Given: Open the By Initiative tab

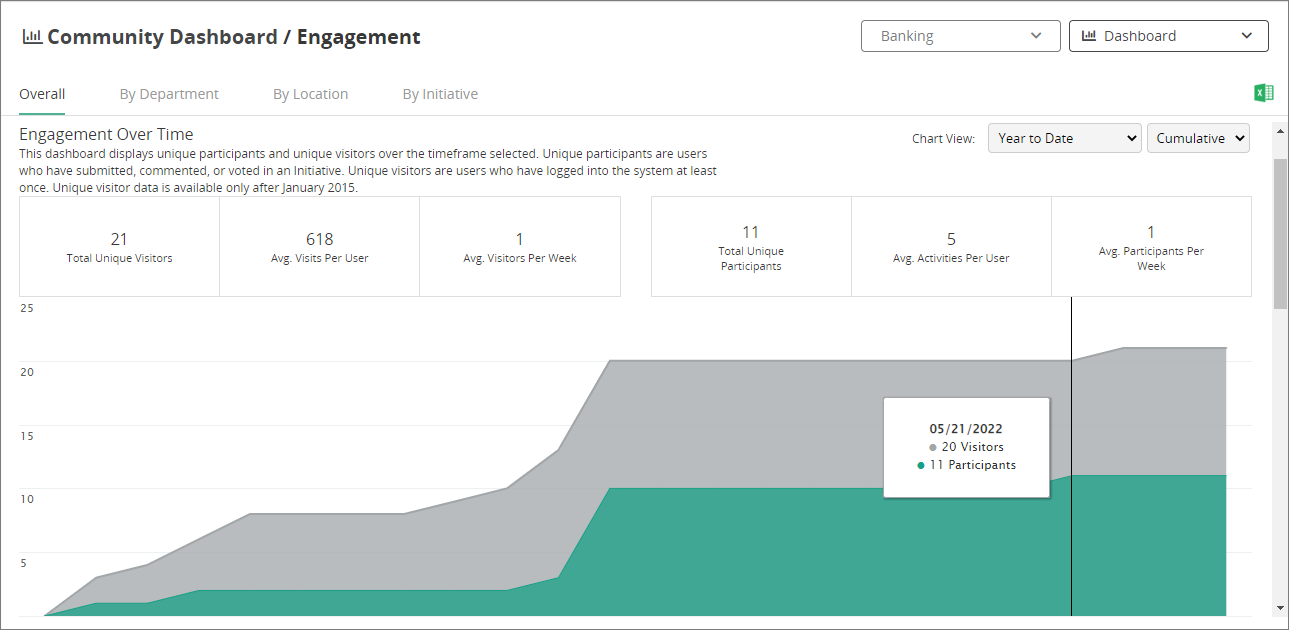Looking at the screenshot, I should click(440, 94).
